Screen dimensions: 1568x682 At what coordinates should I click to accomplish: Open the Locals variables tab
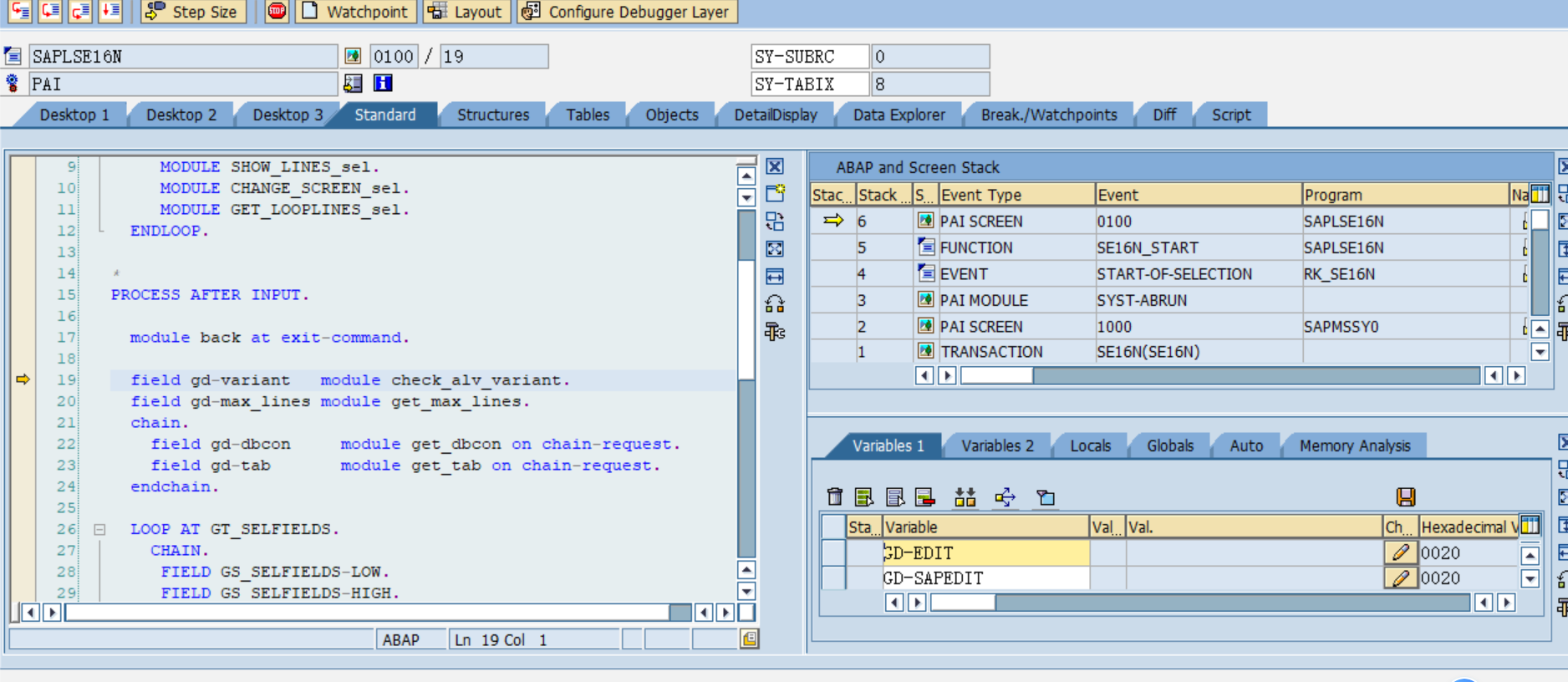point(1090,445)
